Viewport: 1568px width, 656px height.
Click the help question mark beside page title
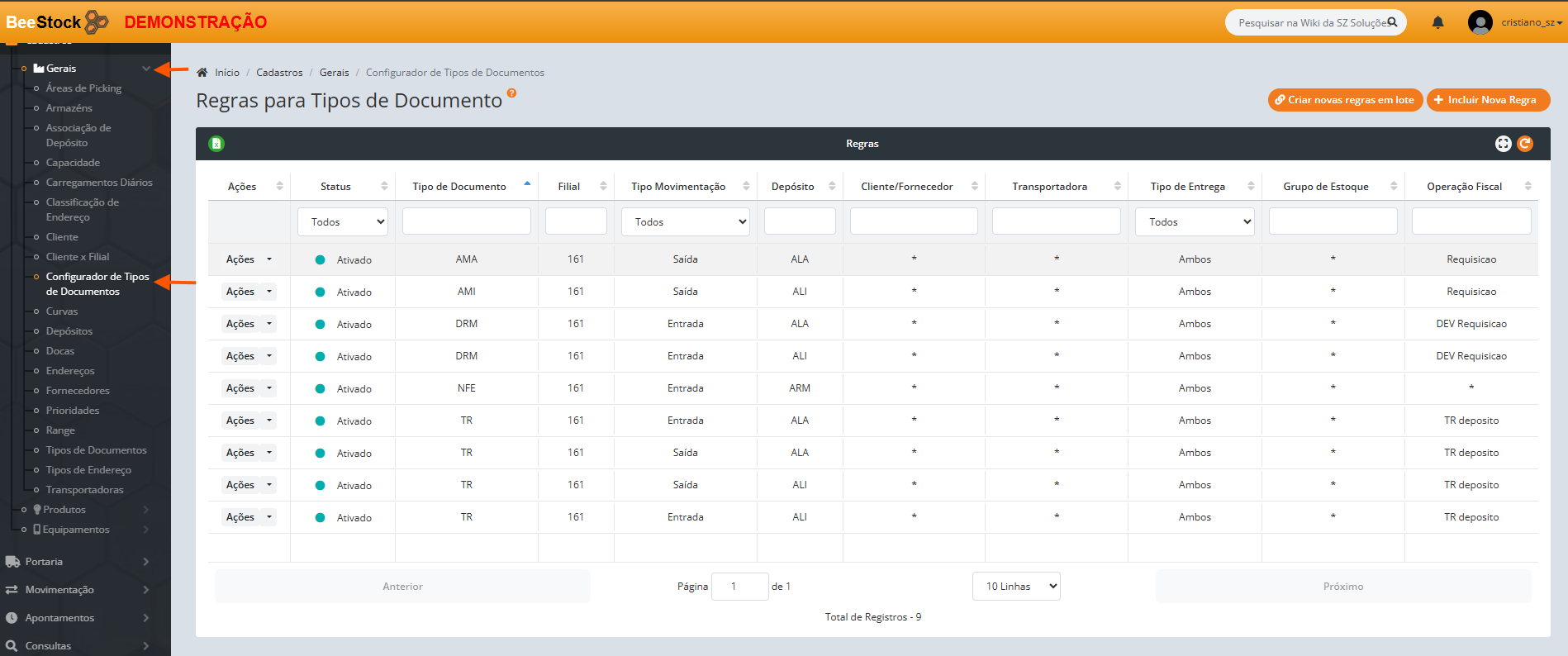512,93
